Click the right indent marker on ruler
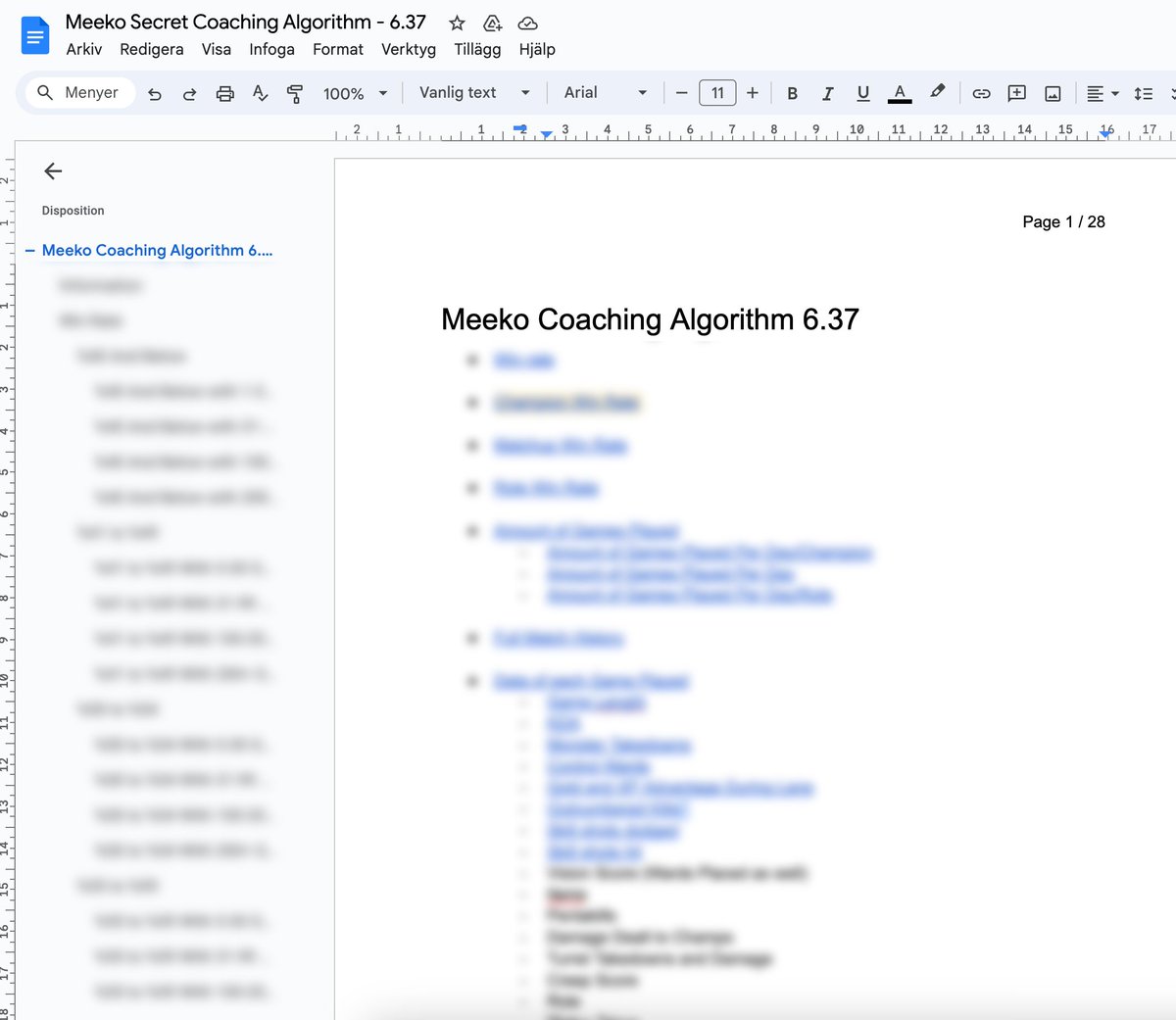 (1105, 134)
